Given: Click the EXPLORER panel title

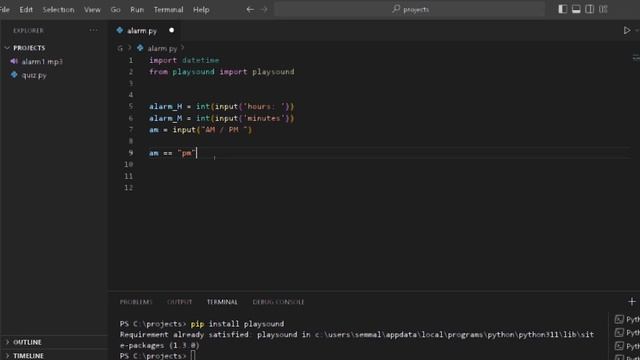Looking at the screenshot, I should point(28,31).
